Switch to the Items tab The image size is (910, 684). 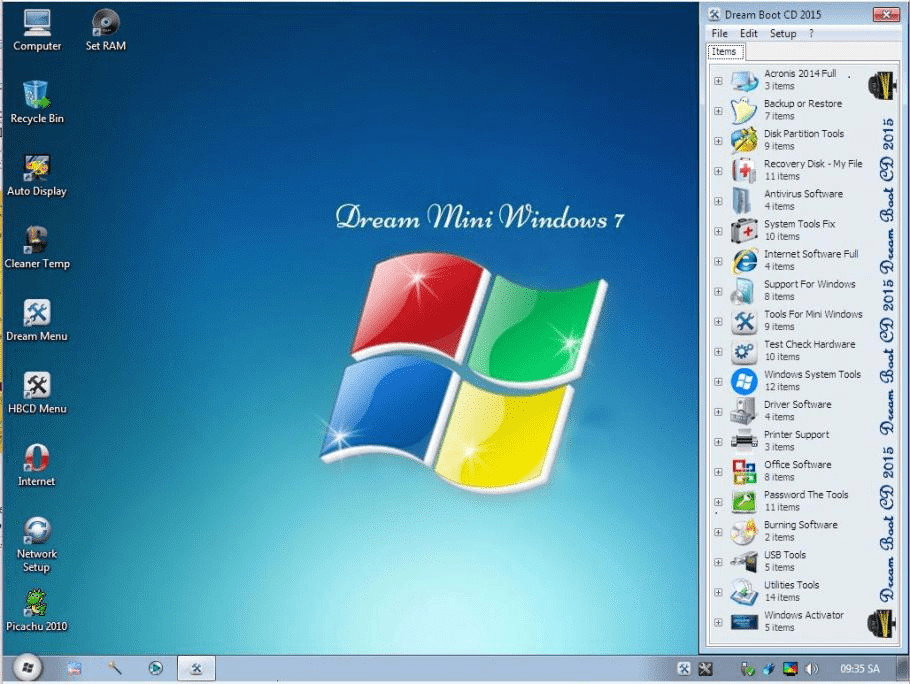(x=724, y=51)
